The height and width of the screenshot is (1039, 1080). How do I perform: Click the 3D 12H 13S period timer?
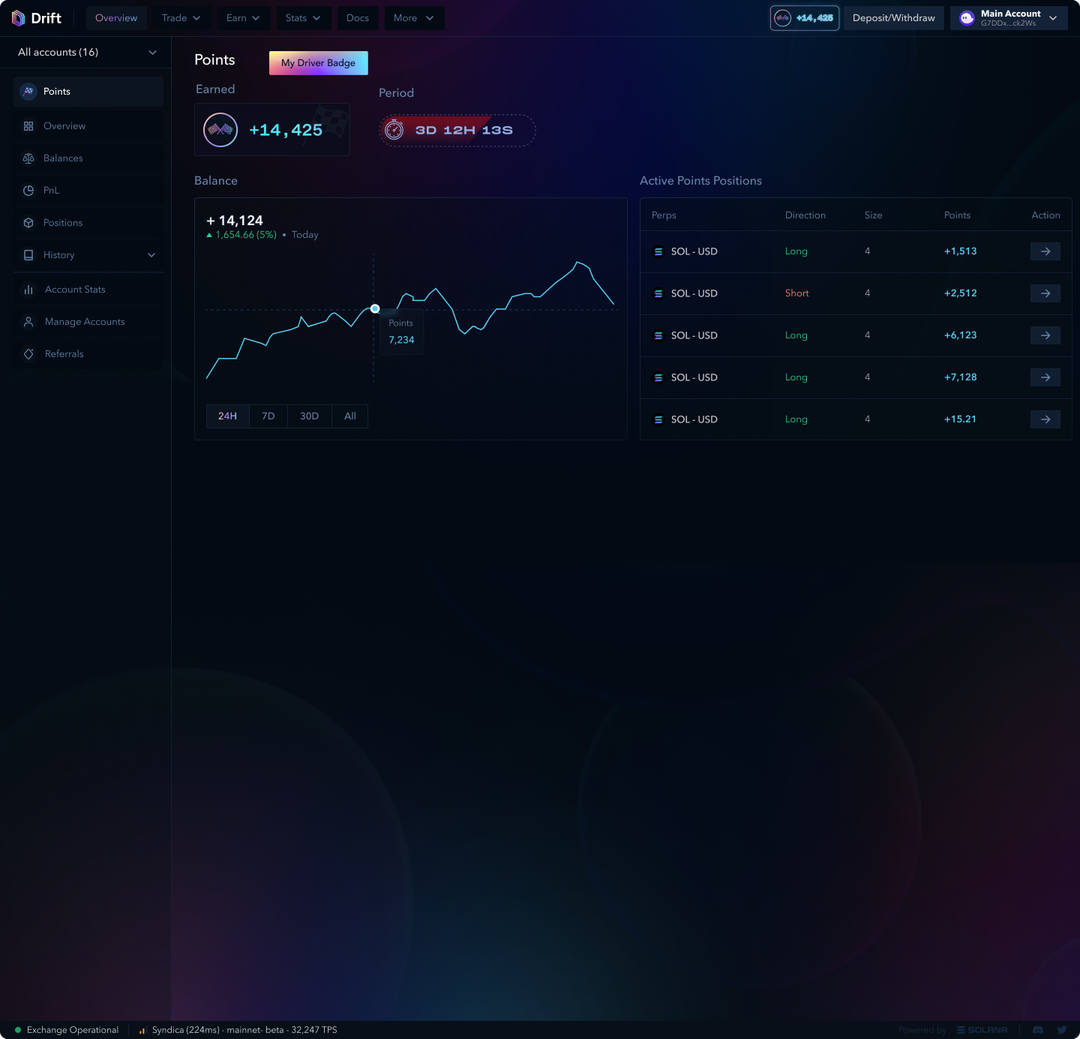click(x=457, y=130)
